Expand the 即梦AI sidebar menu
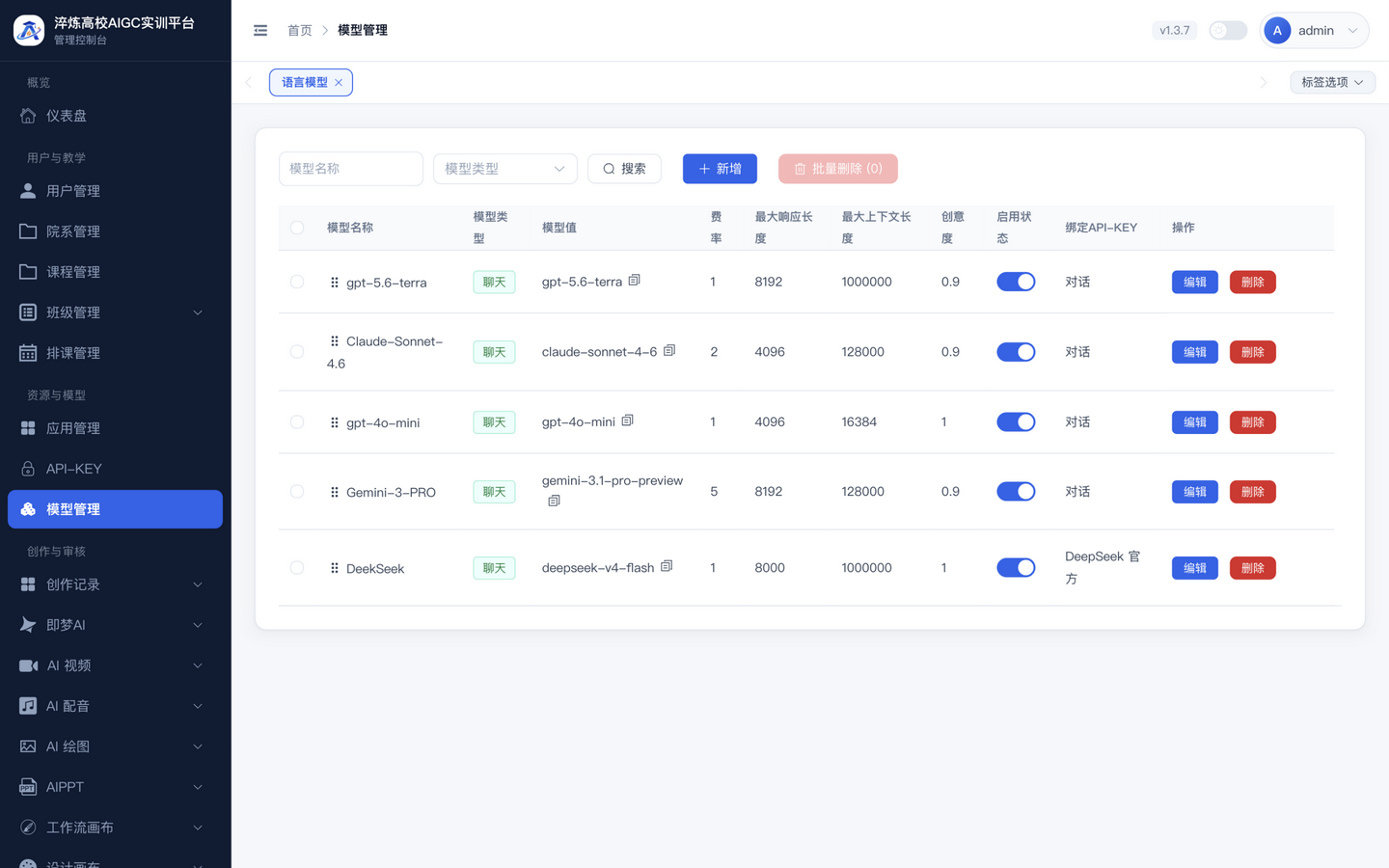 [115, 625]
